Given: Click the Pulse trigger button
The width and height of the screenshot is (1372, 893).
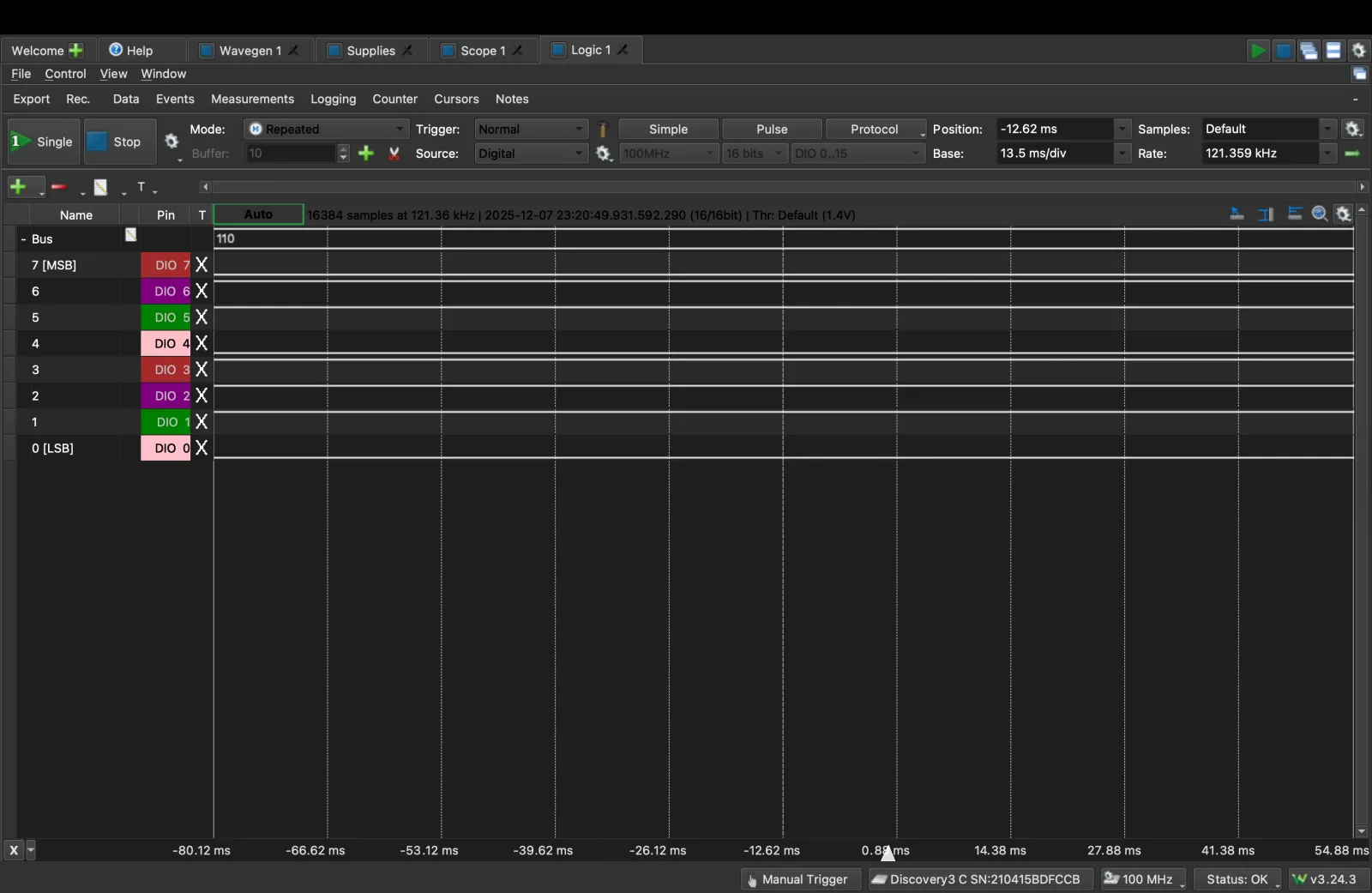Looking at the screenshot, I should tap(772, 130).
